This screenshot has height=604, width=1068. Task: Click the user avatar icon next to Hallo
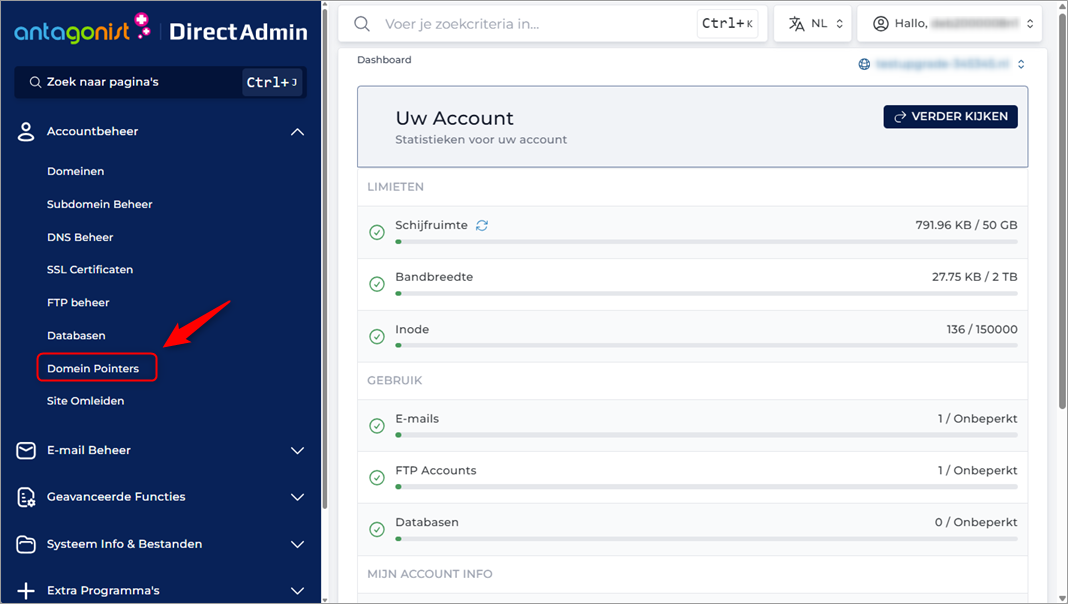click(881, 24)
